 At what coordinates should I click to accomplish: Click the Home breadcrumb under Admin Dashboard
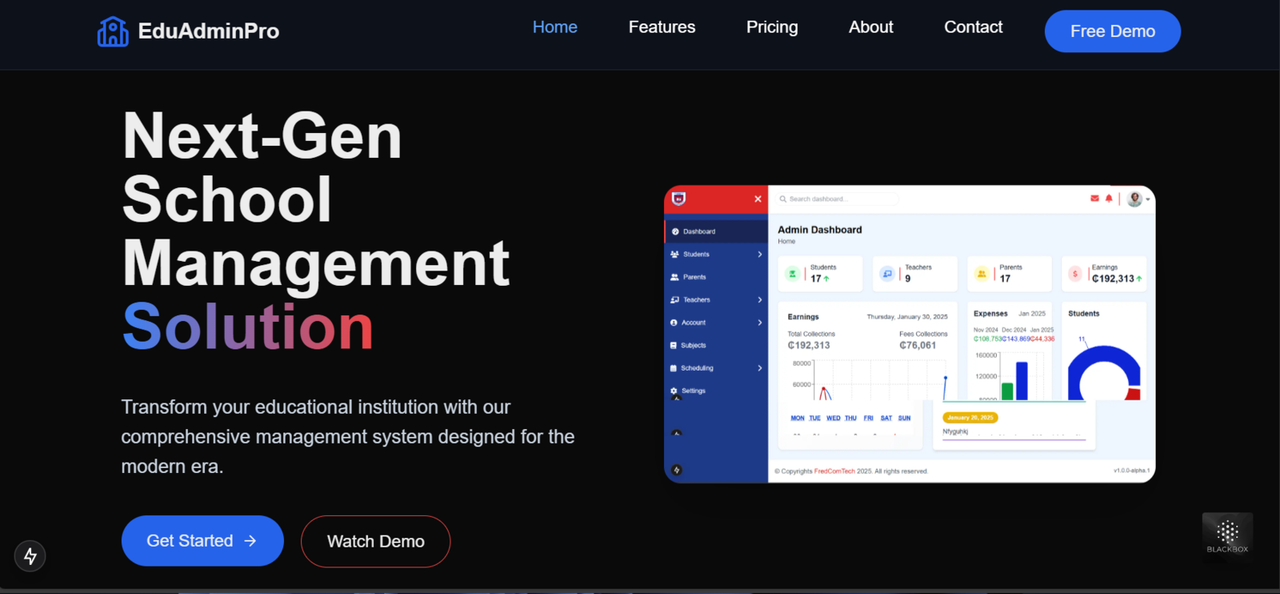point(786,241)
